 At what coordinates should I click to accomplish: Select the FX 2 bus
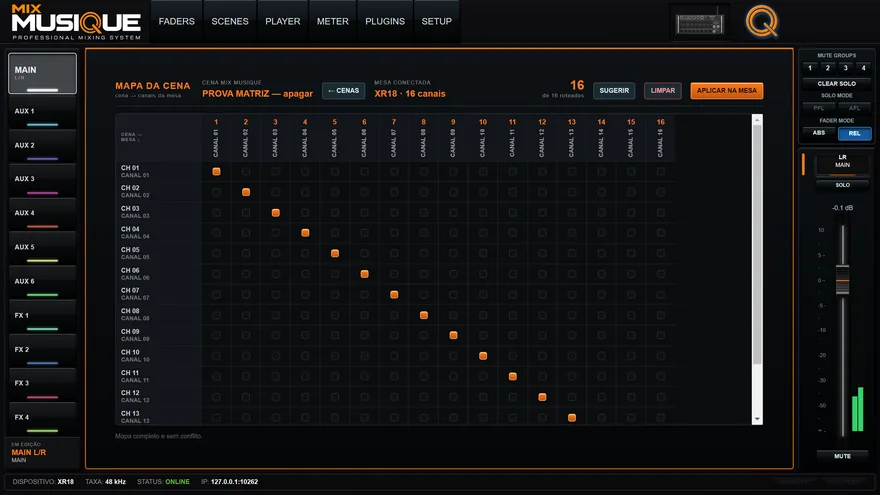(x=42, y=351)
